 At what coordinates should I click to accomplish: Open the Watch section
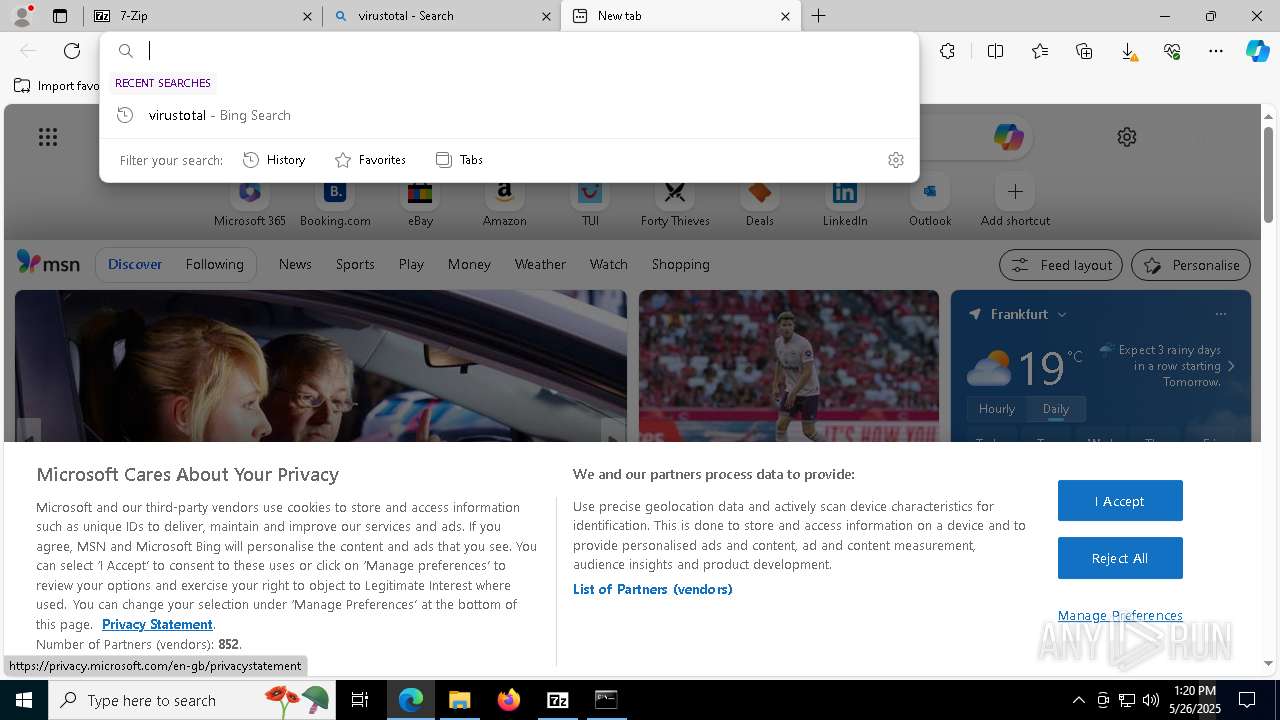pos(608,264)
